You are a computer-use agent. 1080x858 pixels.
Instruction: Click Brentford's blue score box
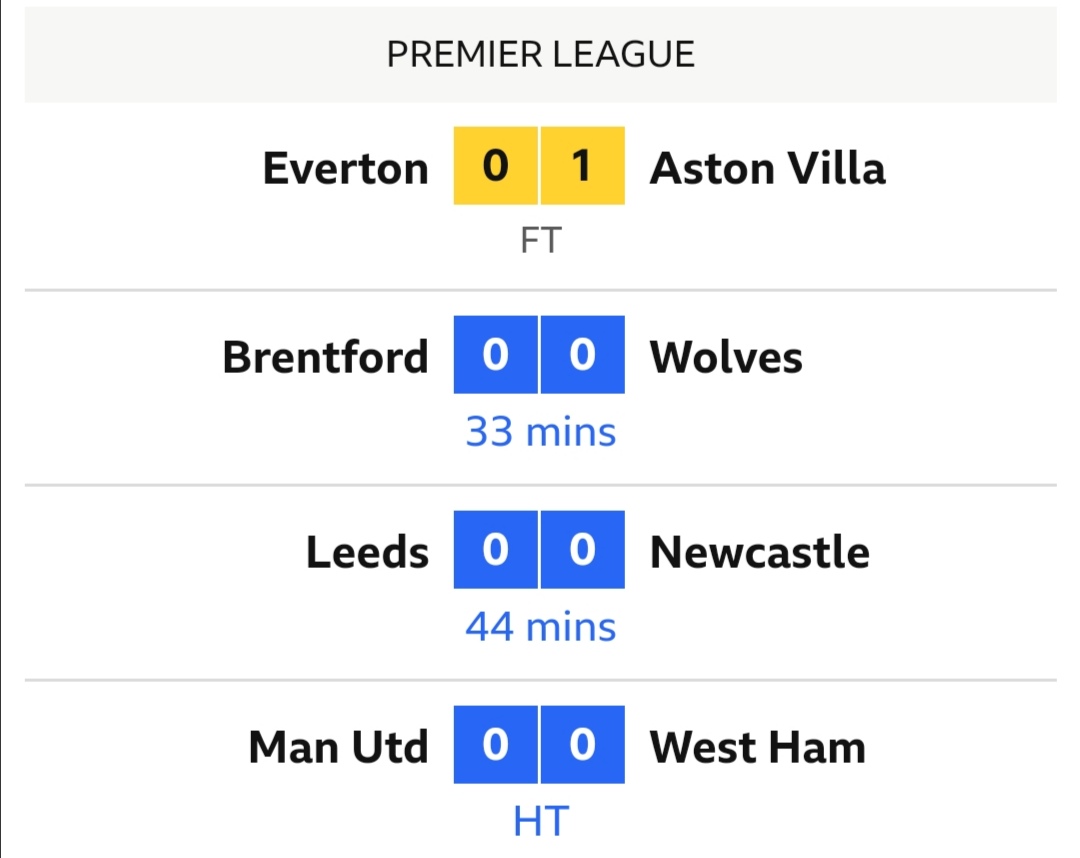pos(495,355)
